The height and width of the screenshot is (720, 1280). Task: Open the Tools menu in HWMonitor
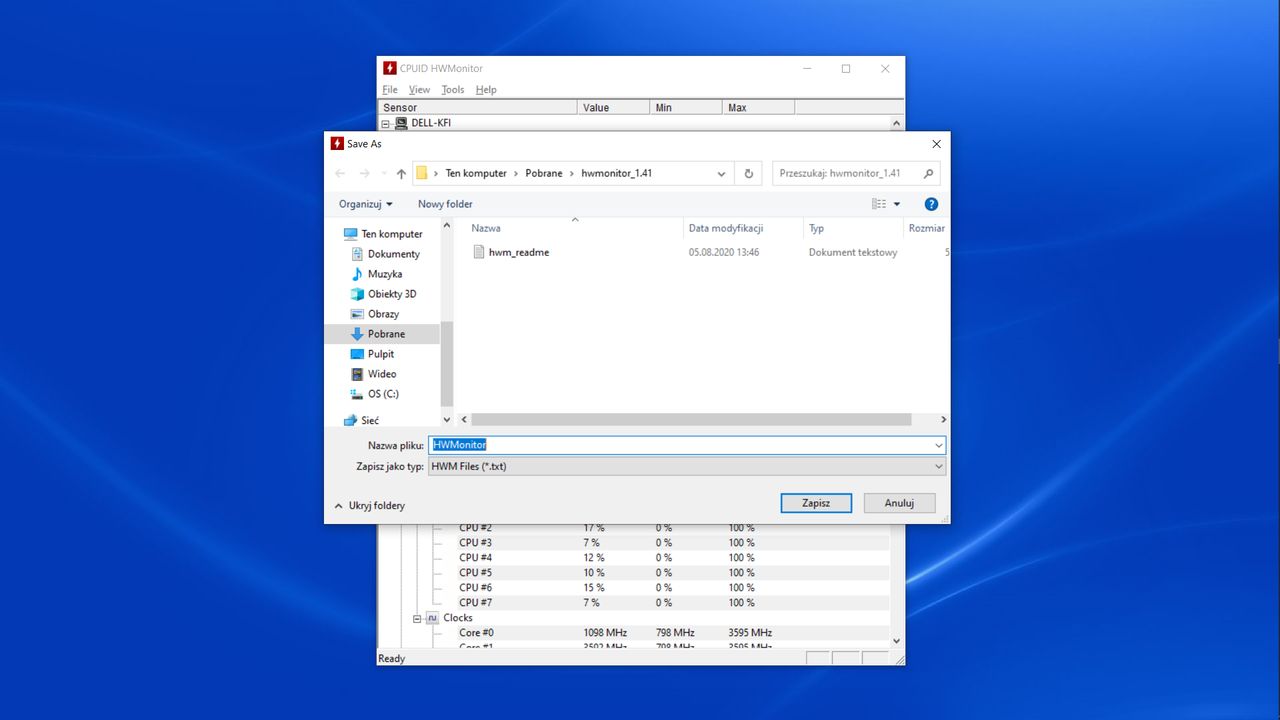tap(453, 90)
